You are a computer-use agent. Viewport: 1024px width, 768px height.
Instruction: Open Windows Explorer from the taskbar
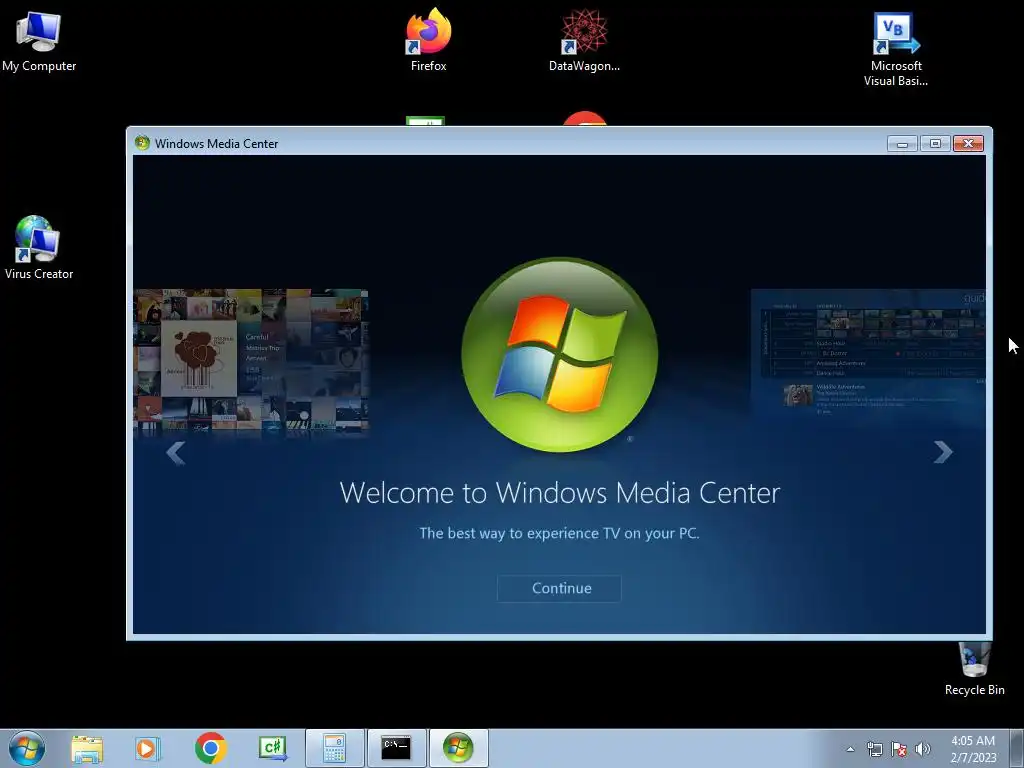tap(87, 748)
